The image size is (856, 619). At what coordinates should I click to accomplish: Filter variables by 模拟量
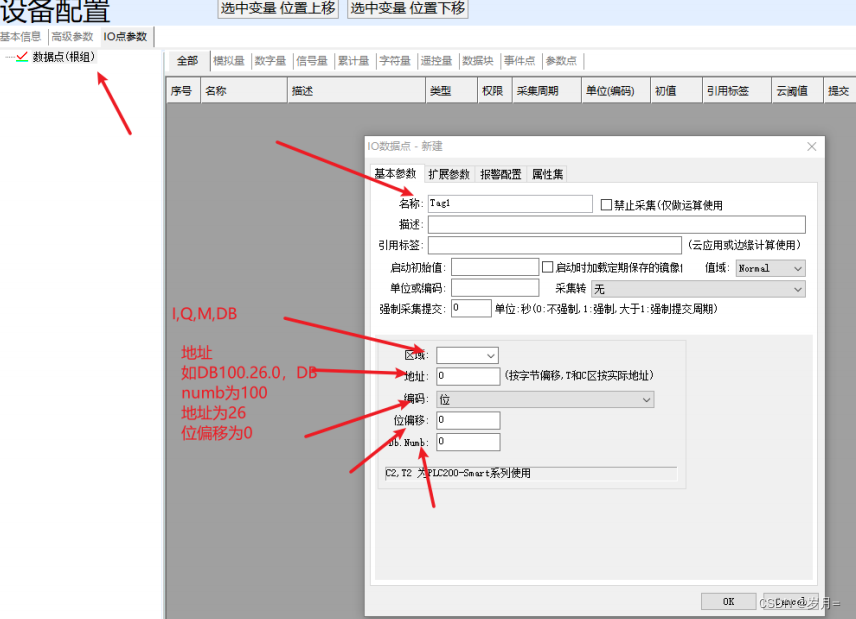(x=228, y=60)
